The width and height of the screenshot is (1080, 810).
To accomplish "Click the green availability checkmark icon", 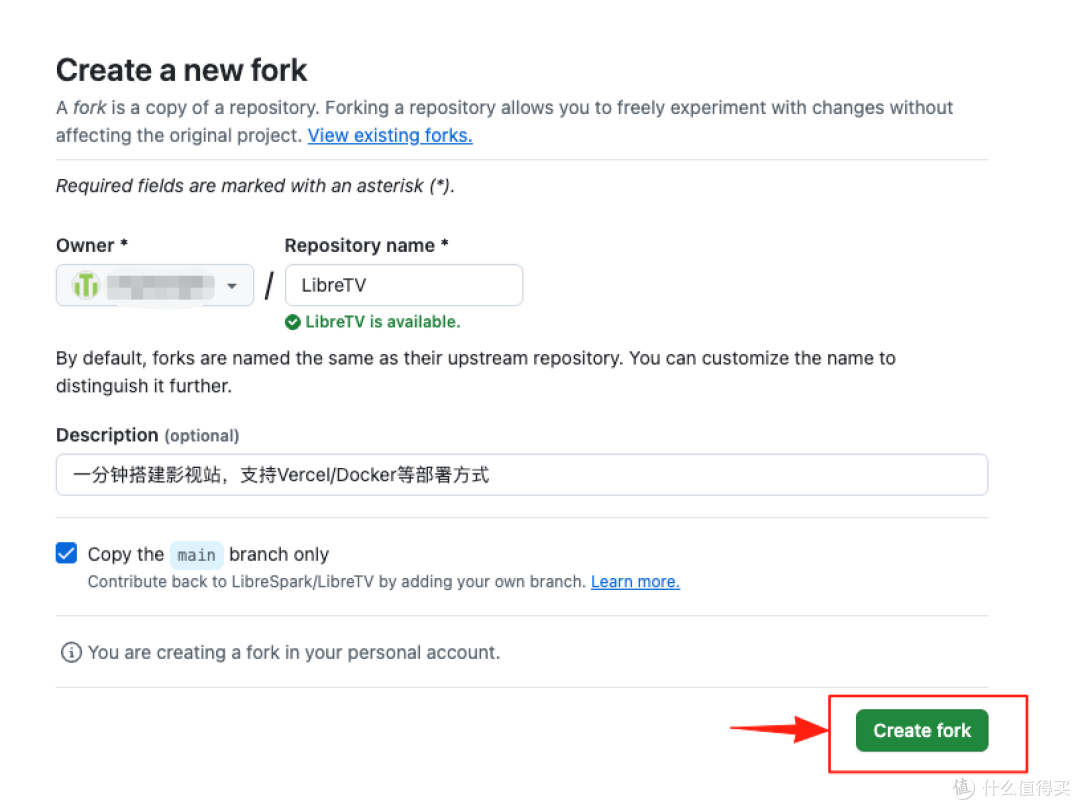I will click(x=293, y=322).
